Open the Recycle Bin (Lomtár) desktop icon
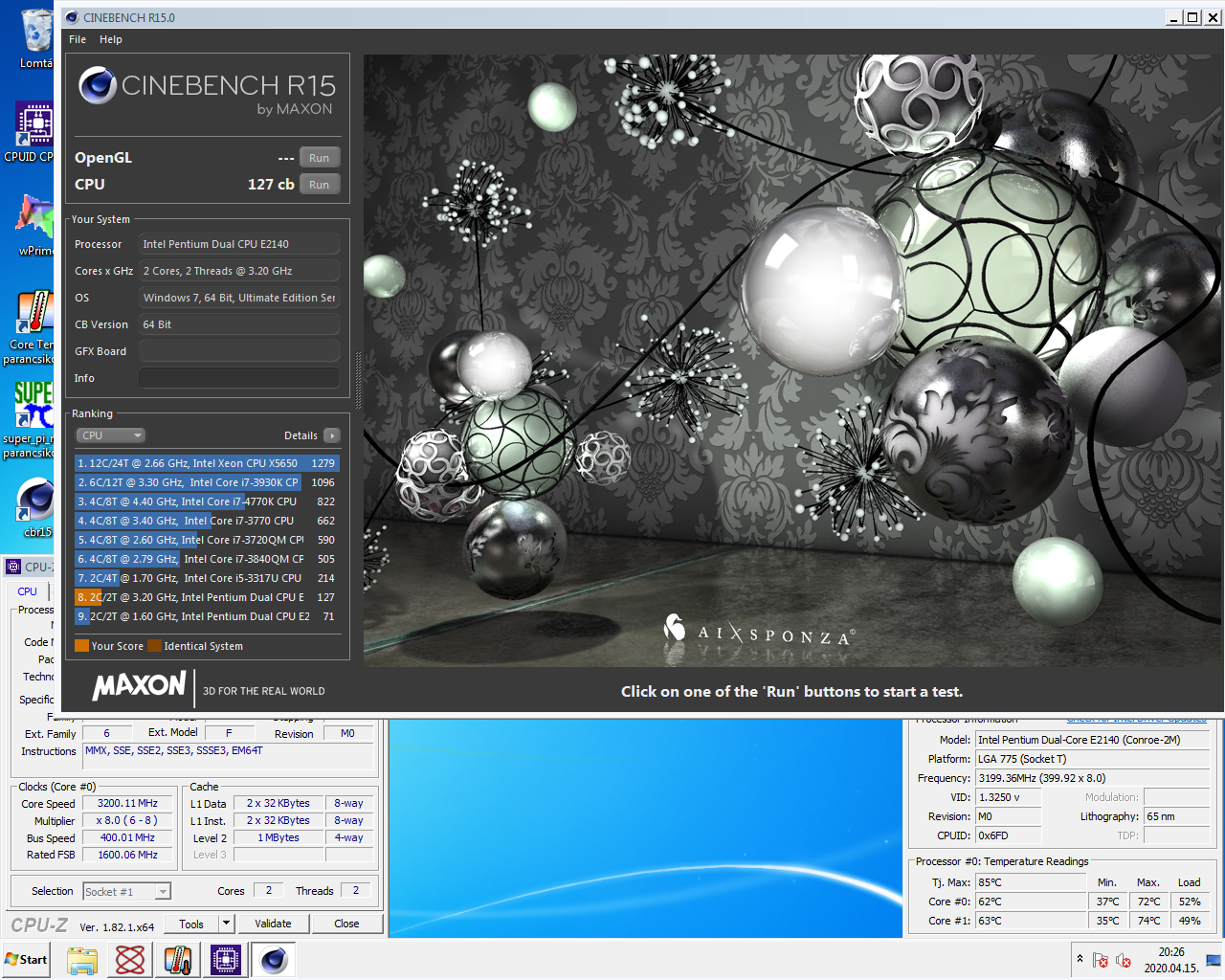 pos(36,31)
